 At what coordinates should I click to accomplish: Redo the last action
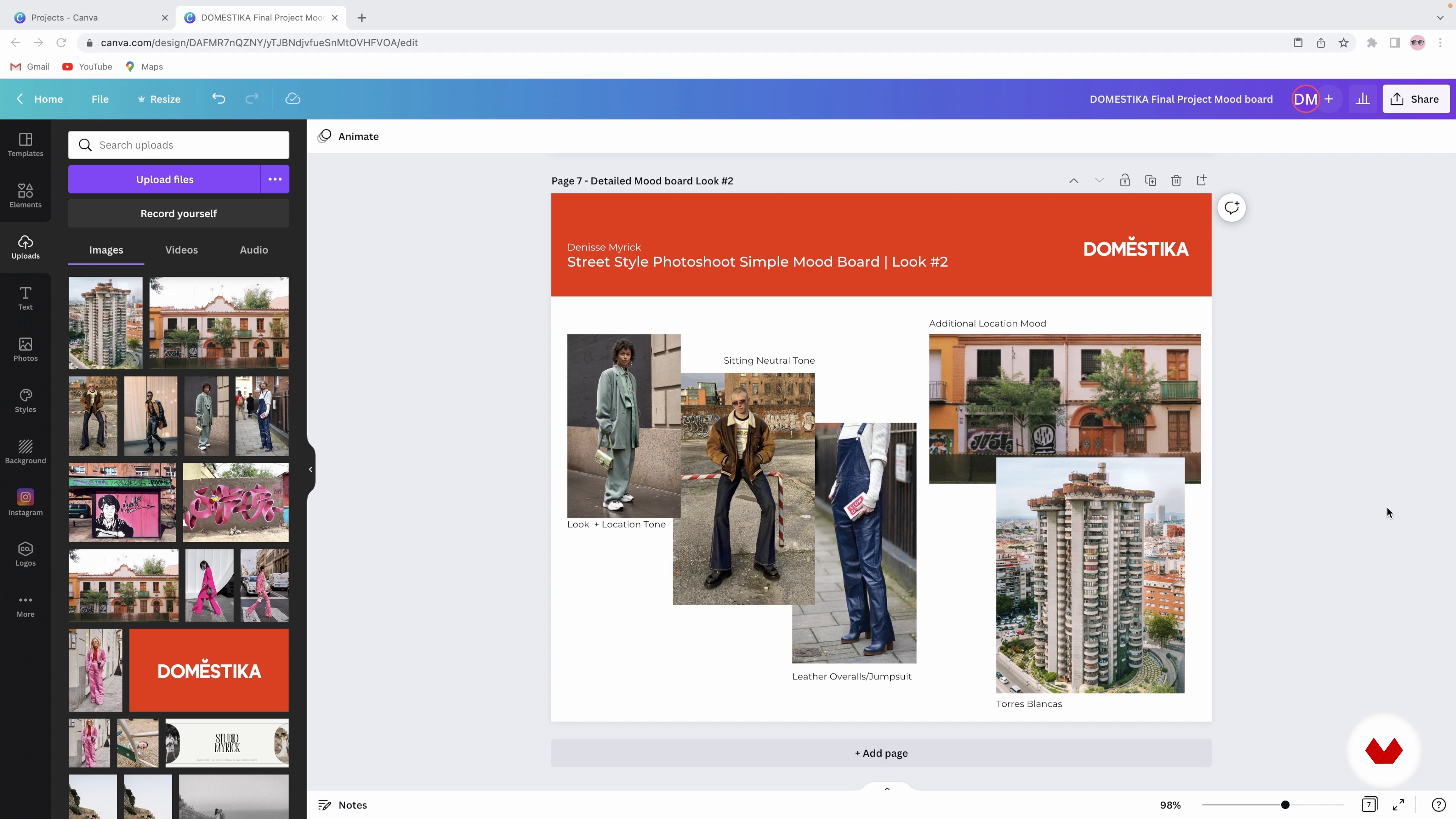[252, 99]
